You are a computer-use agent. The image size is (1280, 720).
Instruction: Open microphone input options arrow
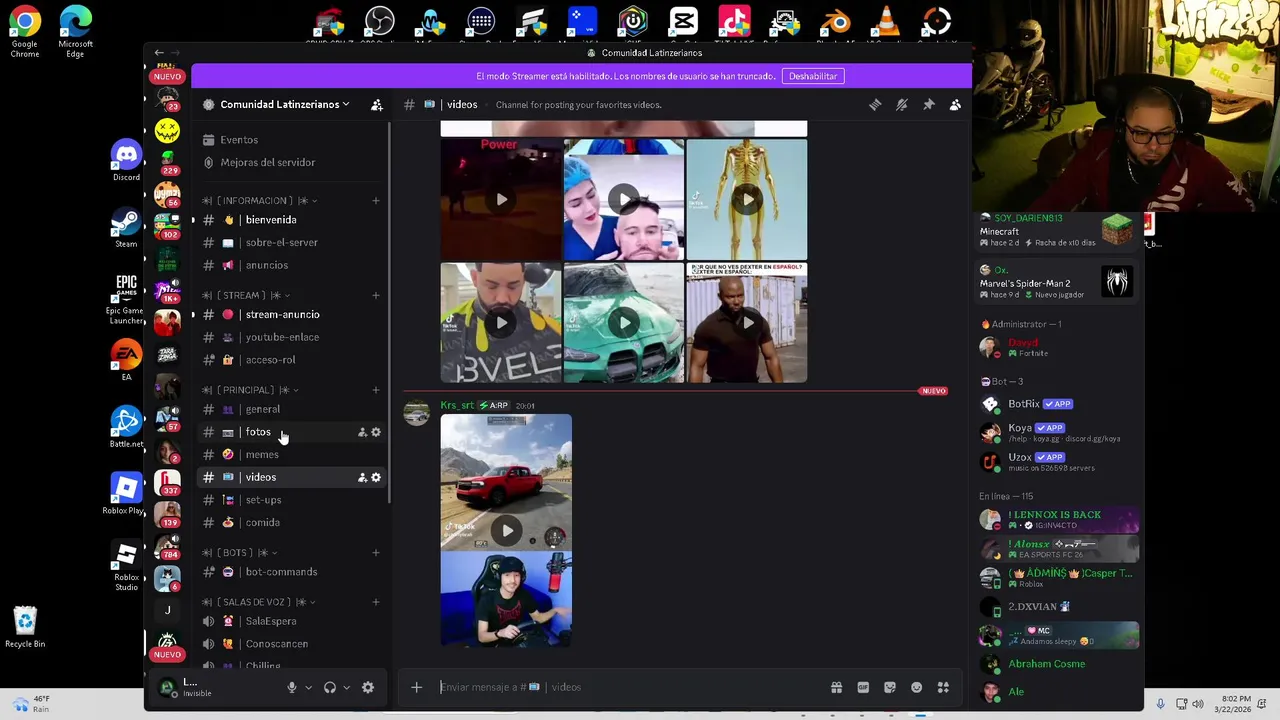[308, 687]
